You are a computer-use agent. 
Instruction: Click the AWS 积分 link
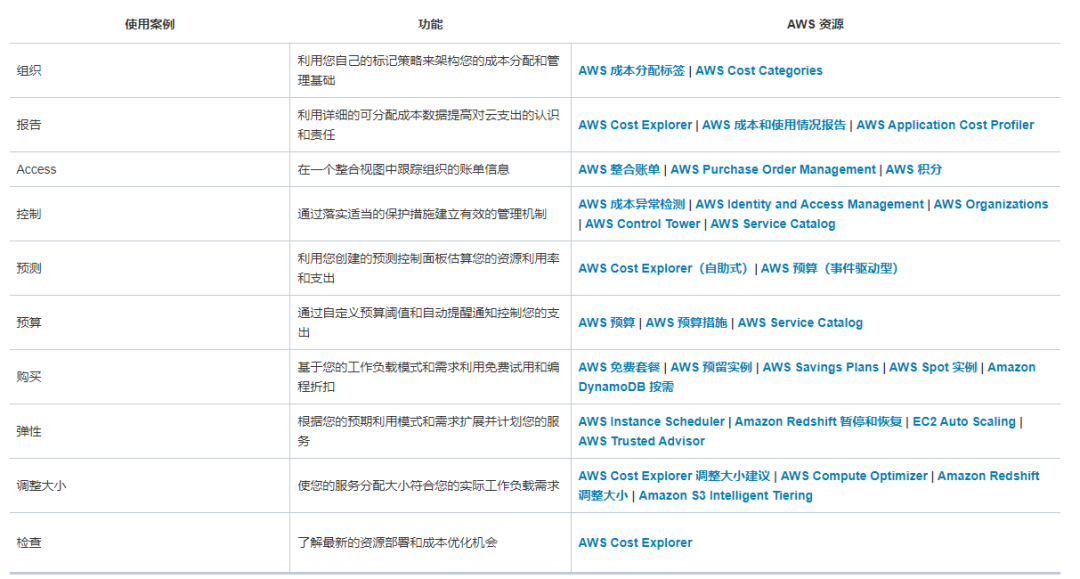(913, 169)
